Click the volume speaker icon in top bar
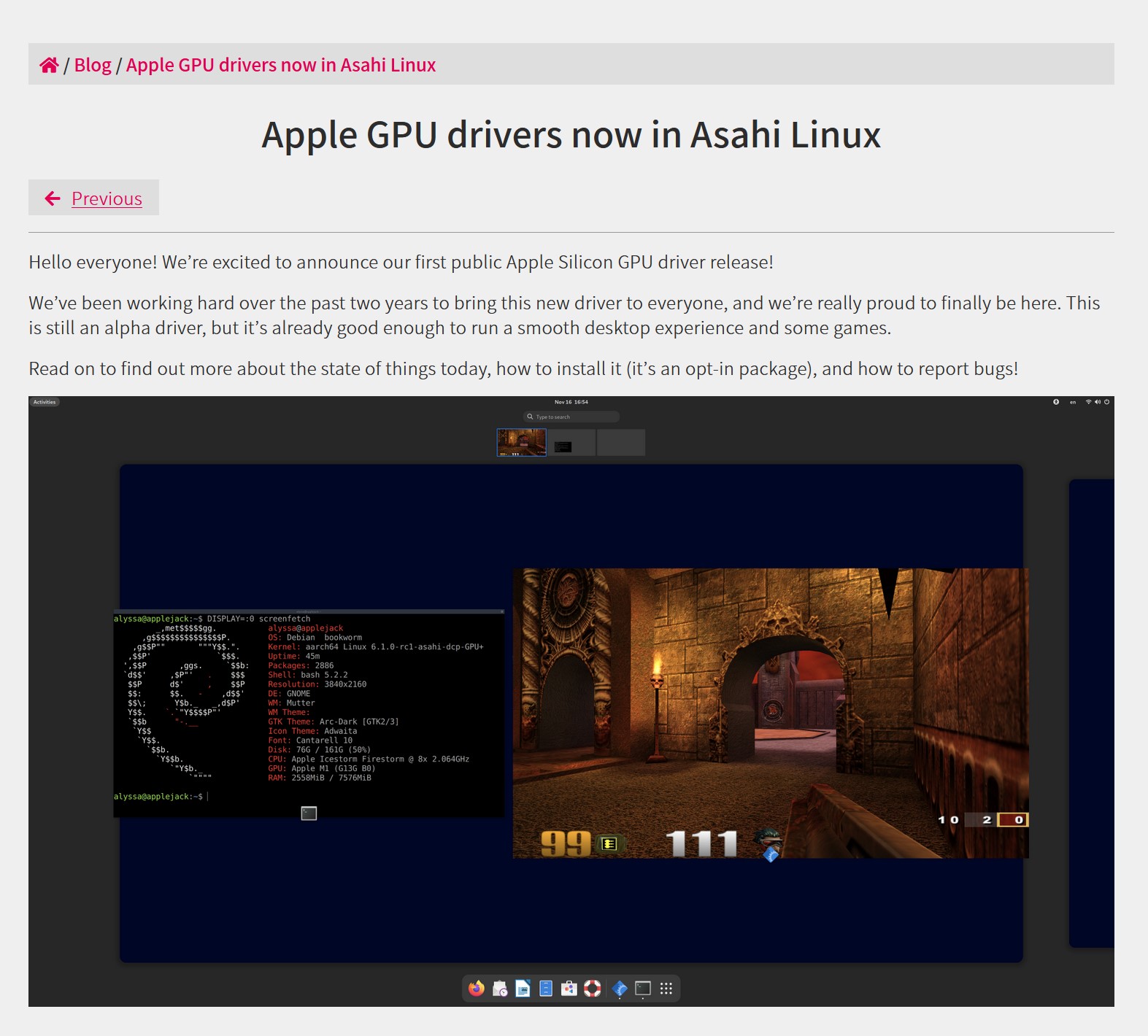Screen dimensions: 1148x1036 tap(1098, 402)
